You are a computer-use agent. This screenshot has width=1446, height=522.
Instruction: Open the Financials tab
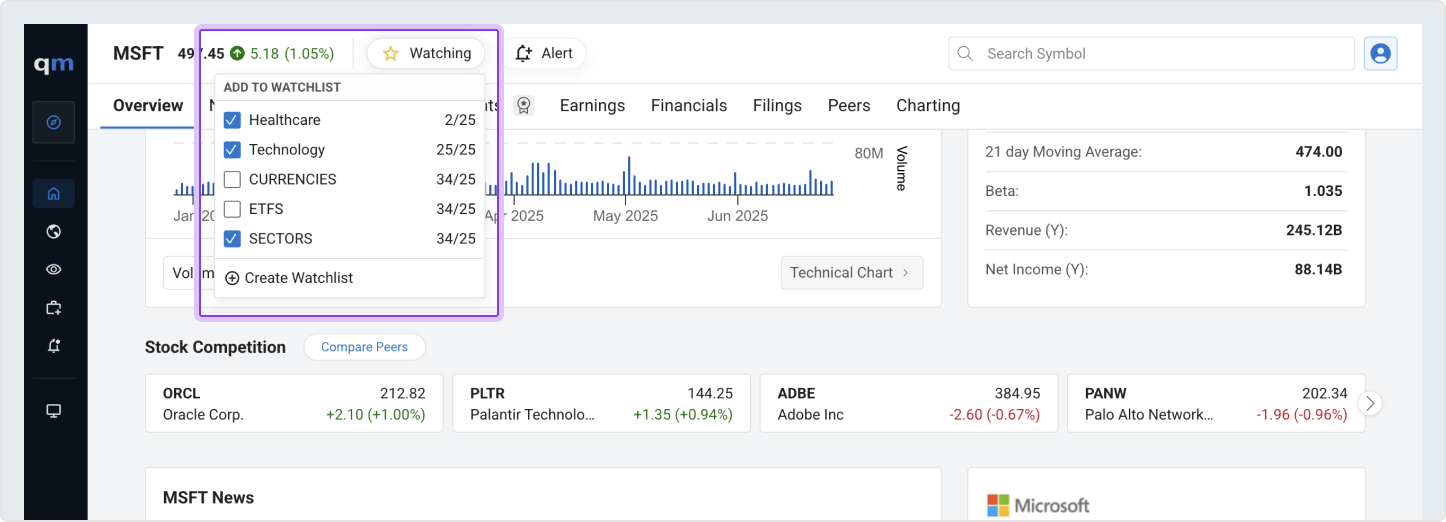click(689, 105)
